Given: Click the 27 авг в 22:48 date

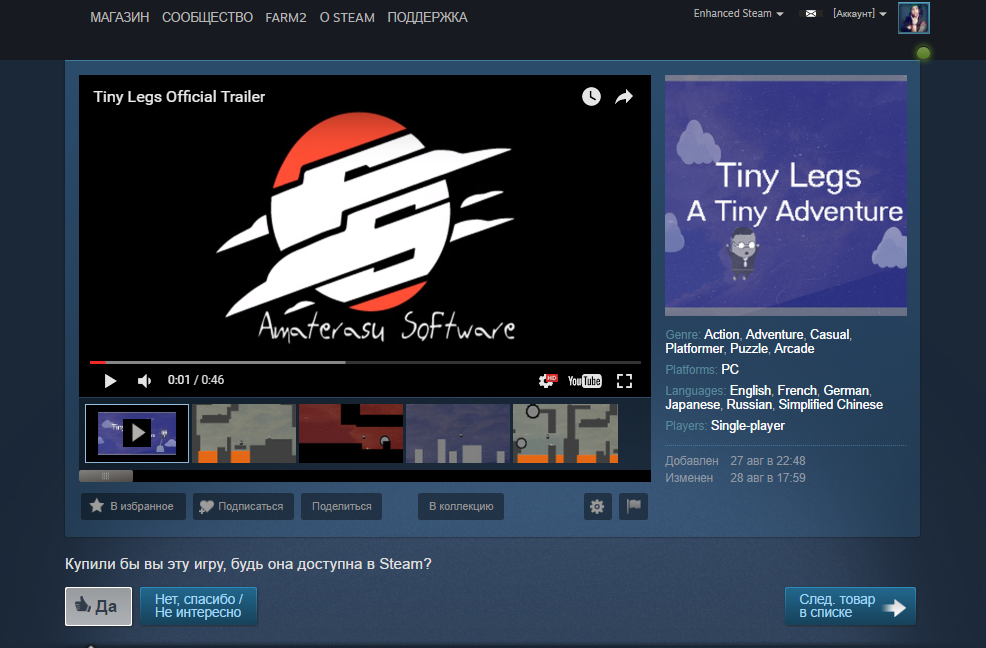Looking at the screenshot, I should pos(768,461).
